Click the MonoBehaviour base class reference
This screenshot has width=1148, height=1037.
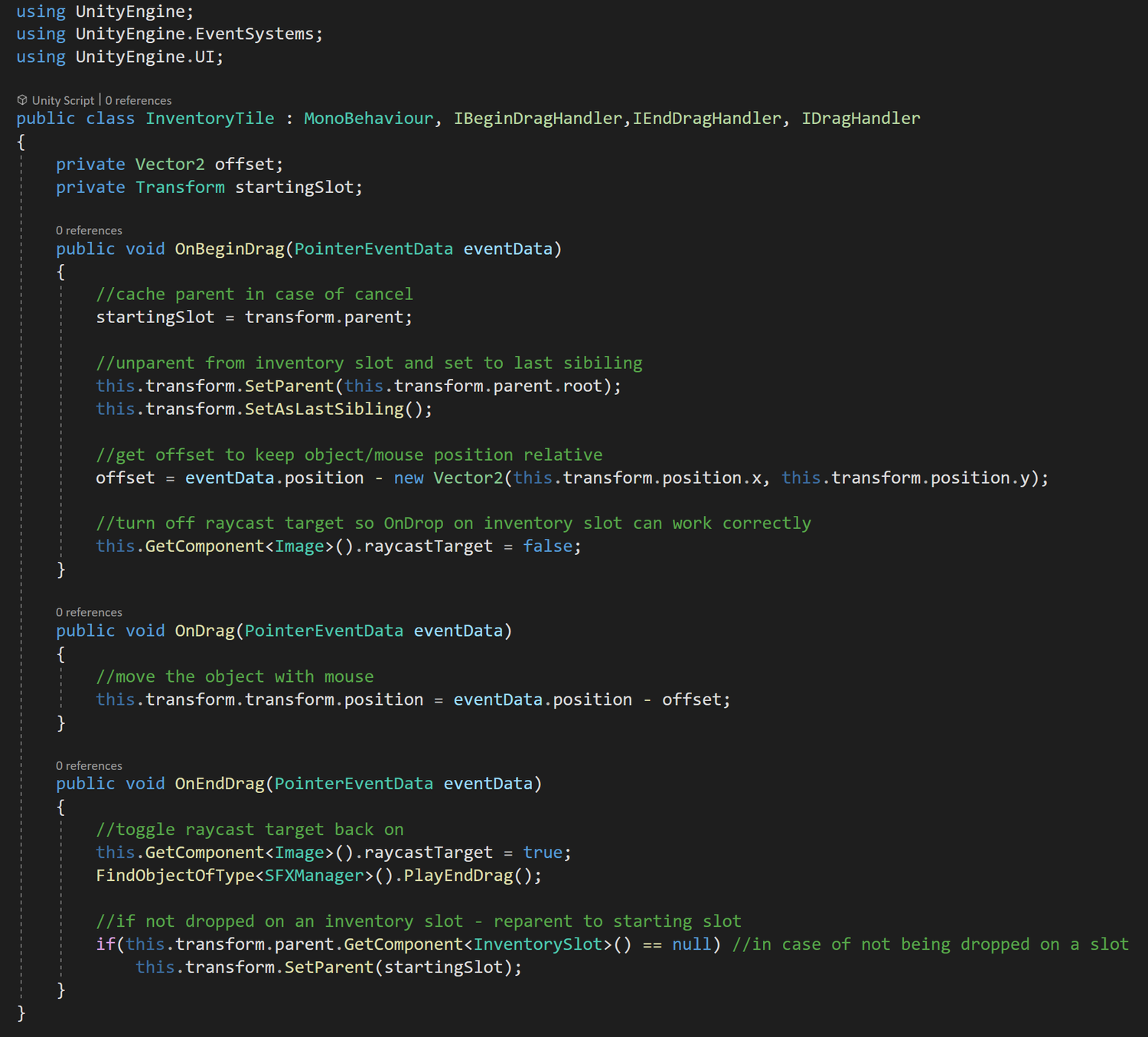coord(367,118)
